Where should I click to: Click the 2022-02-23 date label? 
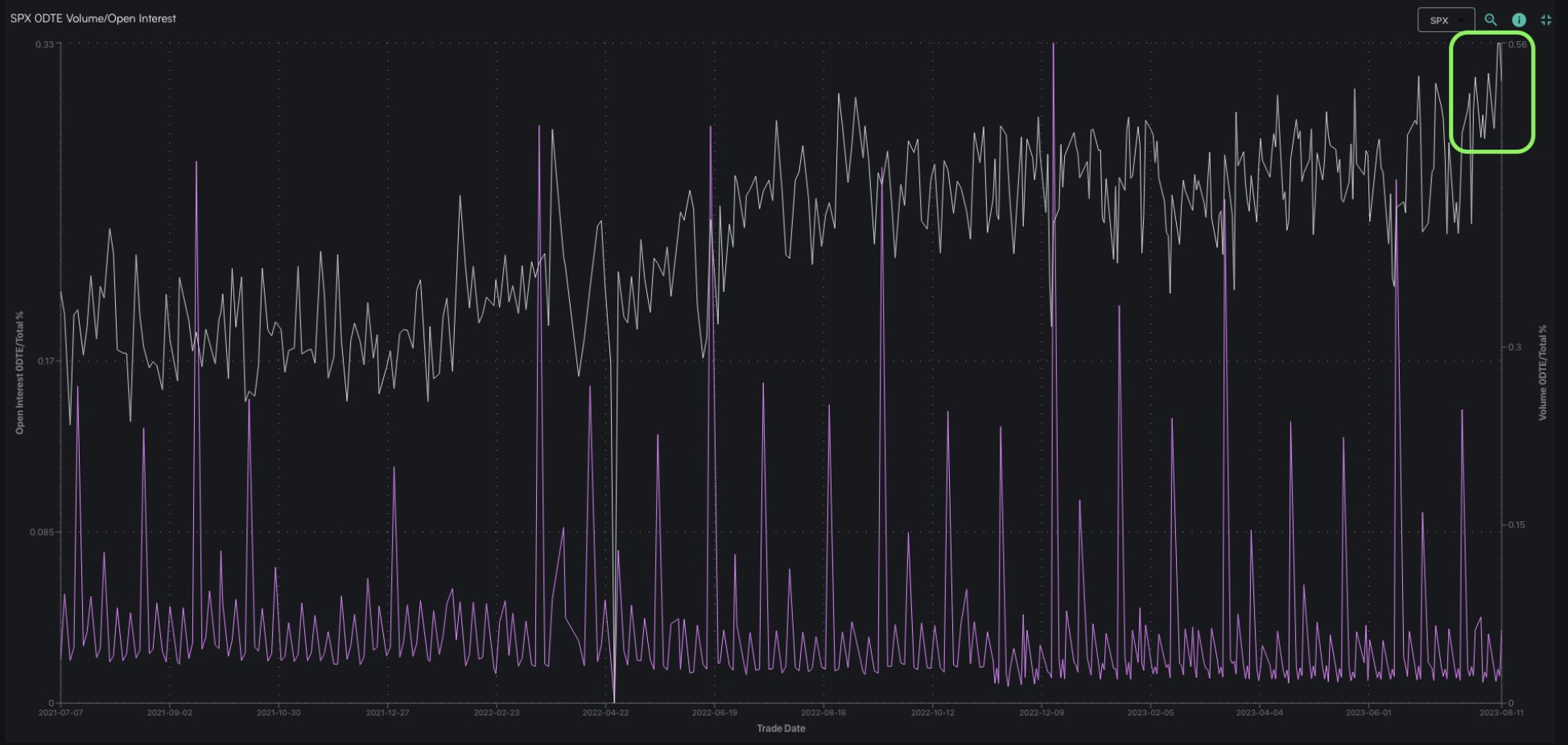[x=497, y=712]
